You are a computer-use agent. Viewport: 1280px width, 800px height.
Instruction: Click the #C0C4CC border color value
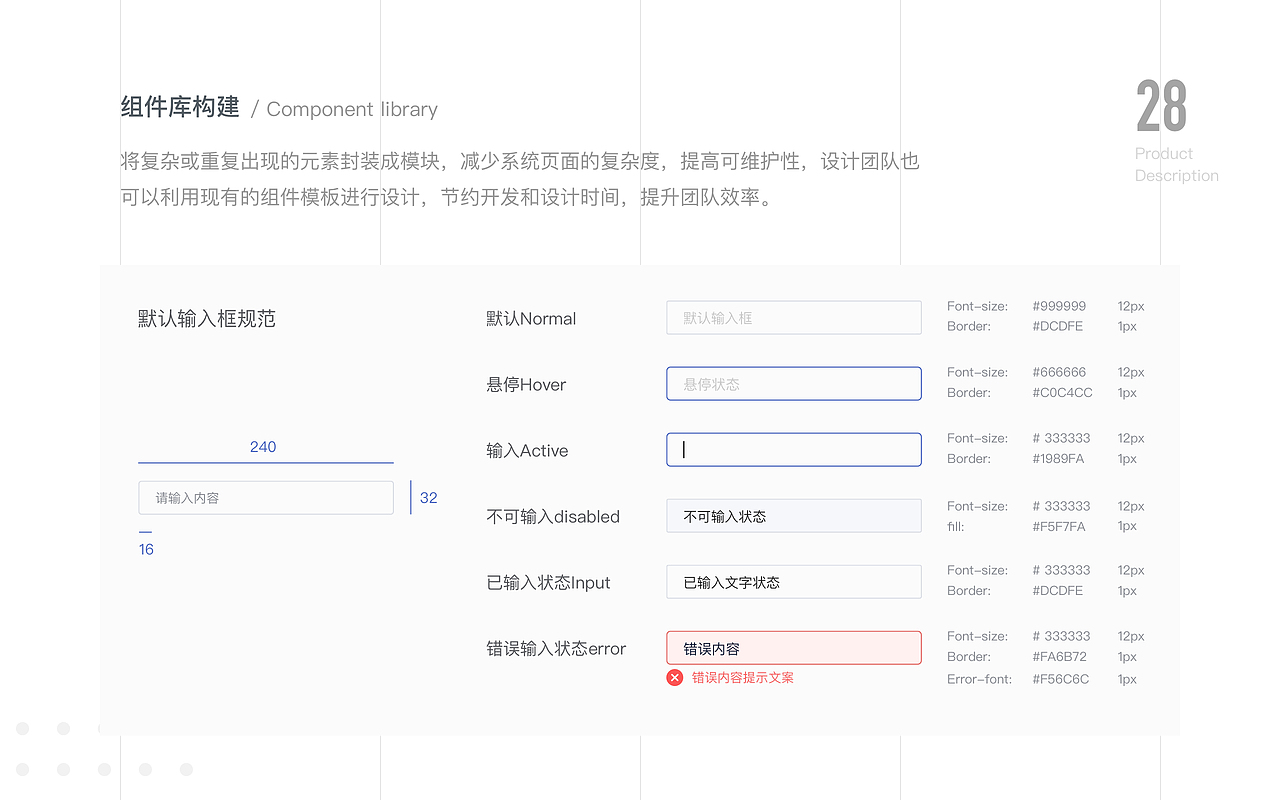(x=1062, y=393)
